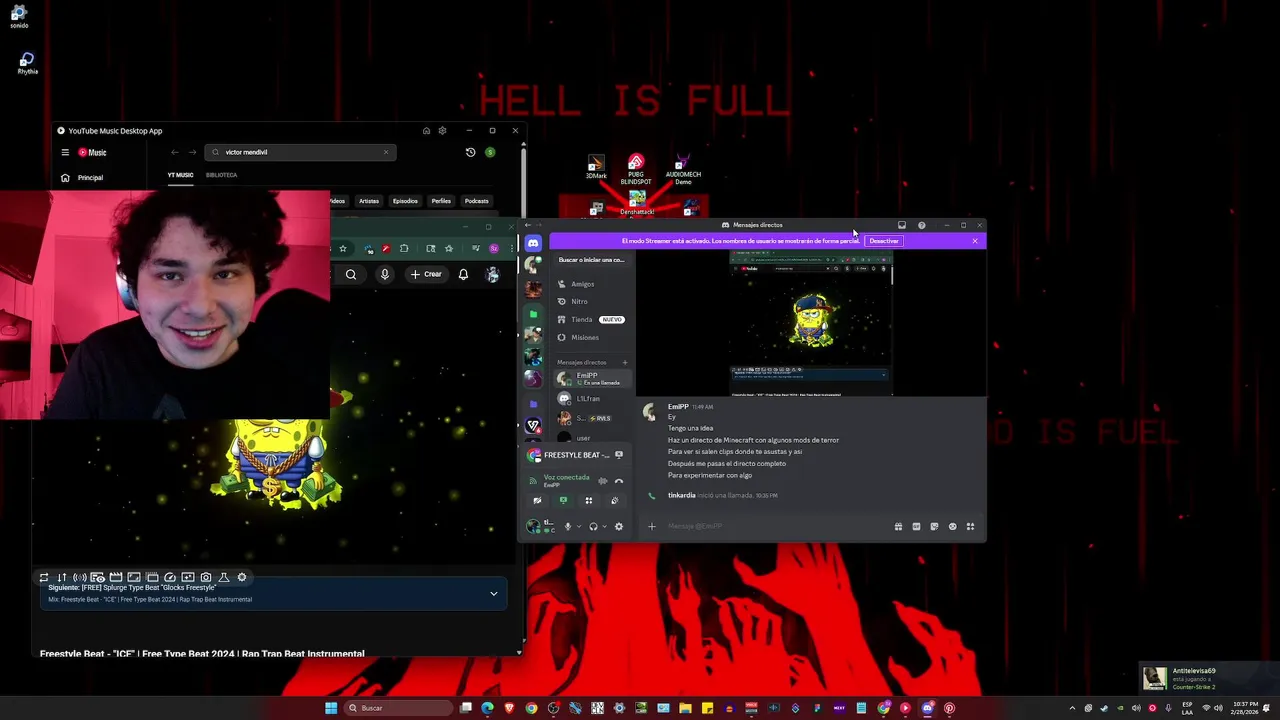The width and height of the screenshot is (1280, 720).
Task: Select Episodios filter chip
Action: (x=405, y=201)
